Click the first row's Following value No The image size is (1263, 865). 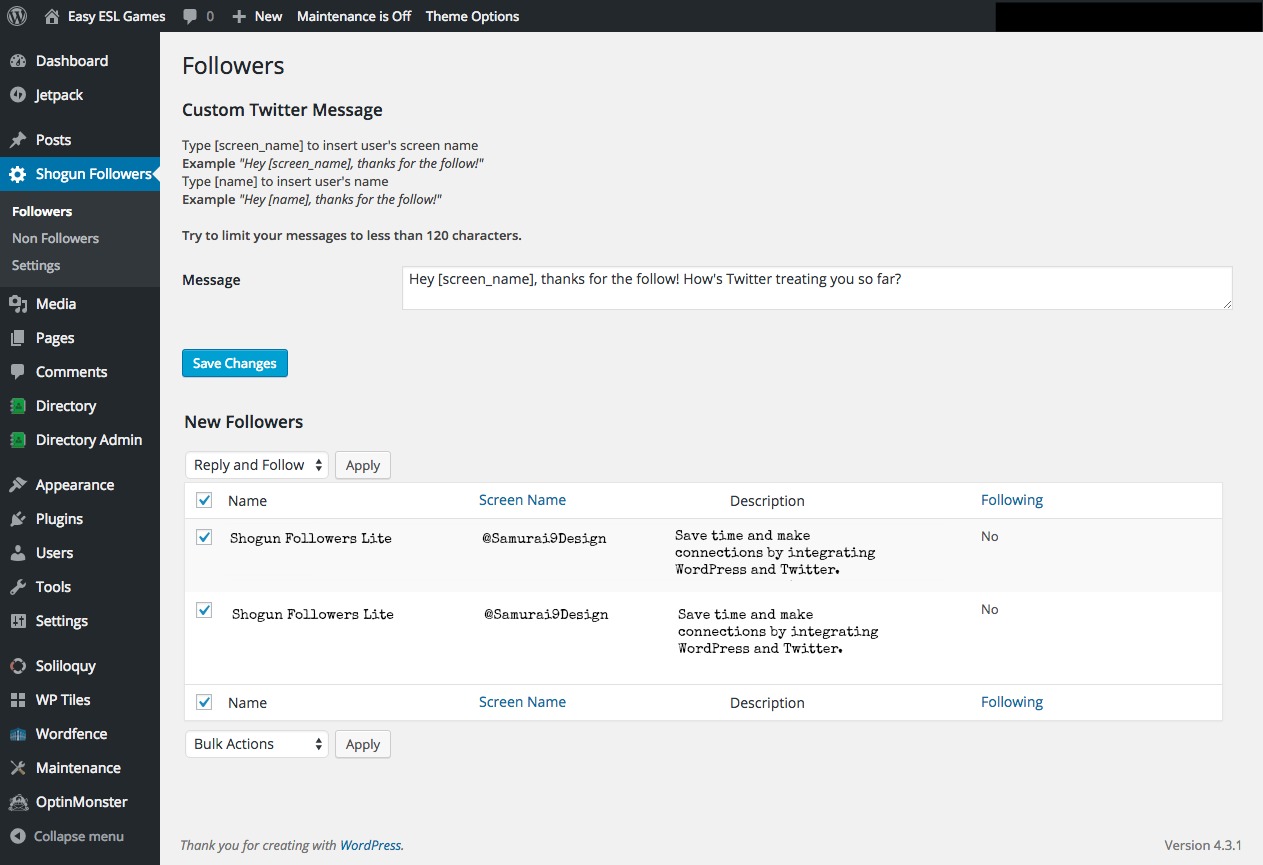click(989, 537)
